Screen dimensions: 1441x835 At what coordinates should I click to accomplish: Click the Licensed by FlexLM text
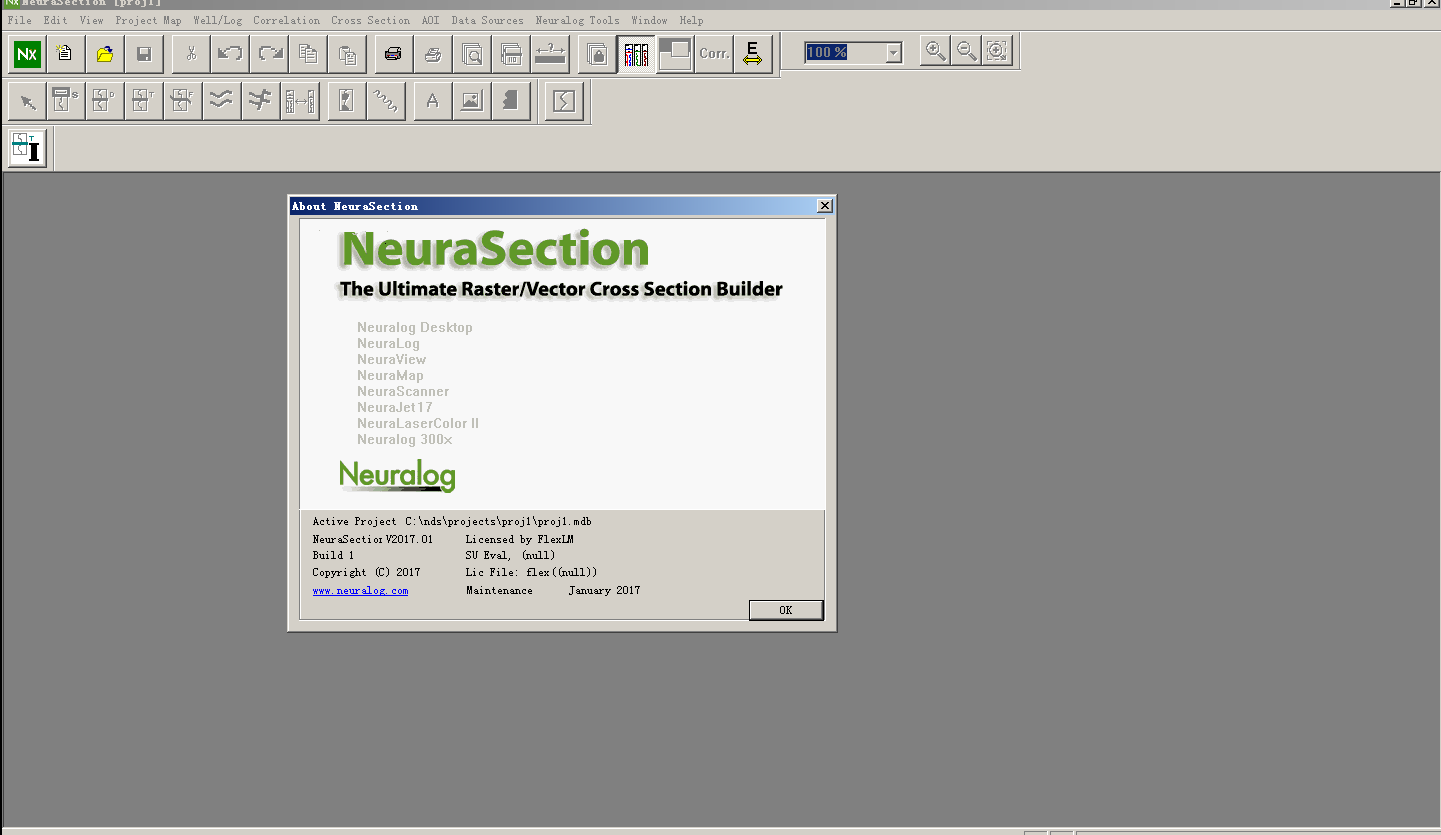(519, 539)
